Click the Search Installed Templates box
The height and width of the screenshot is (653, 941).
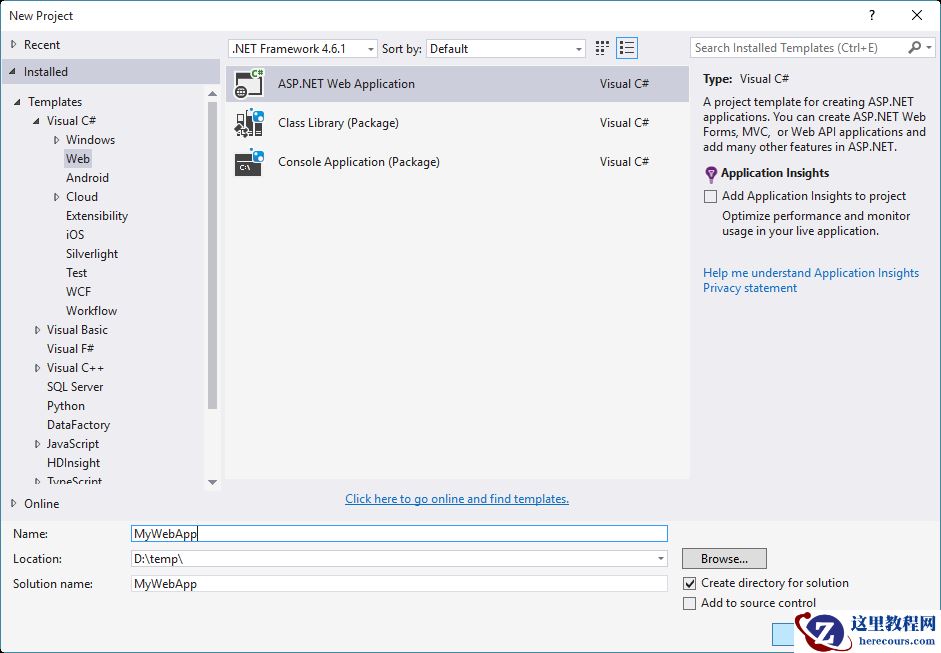pyautogui.click(x=798, y=47)
